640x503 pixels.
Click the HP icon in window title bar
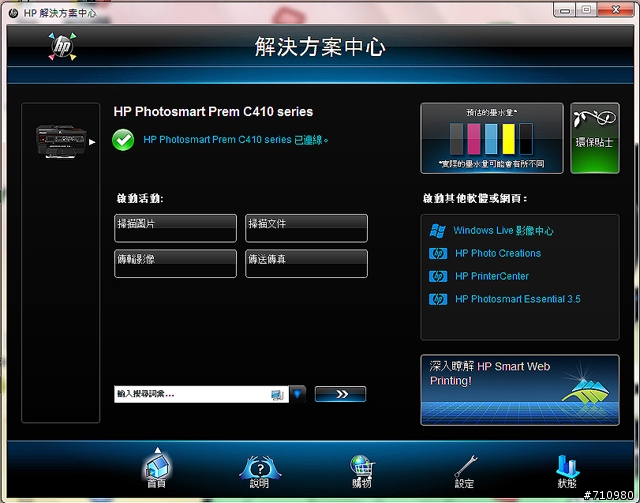[13, 13]
